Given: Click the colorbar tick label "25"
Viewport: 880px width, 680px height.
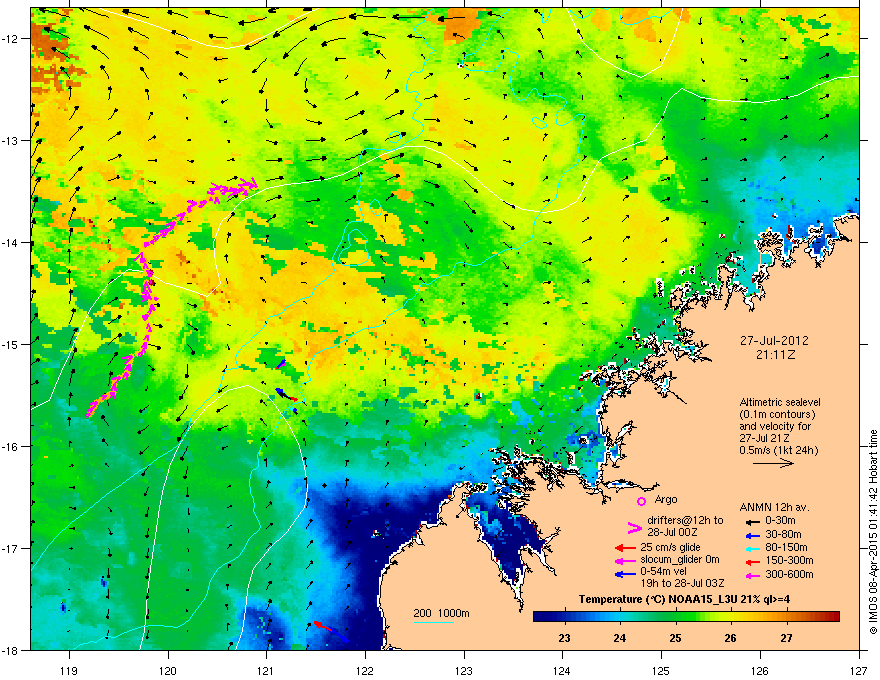Looking at the screenshot, I should pos(675,638).
